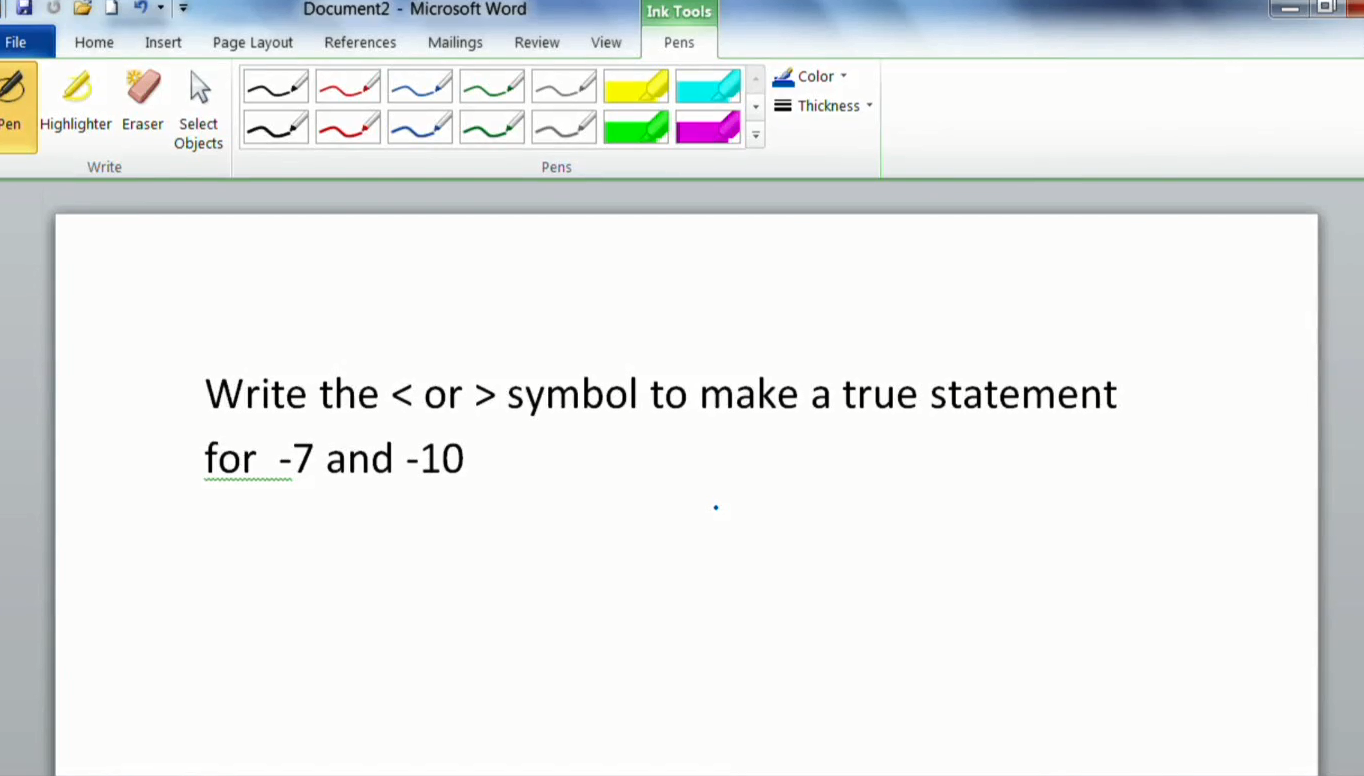Viewport: 1364px width, 776px height.
Task: Select the Highlighter tool
Action: (76, 100)
